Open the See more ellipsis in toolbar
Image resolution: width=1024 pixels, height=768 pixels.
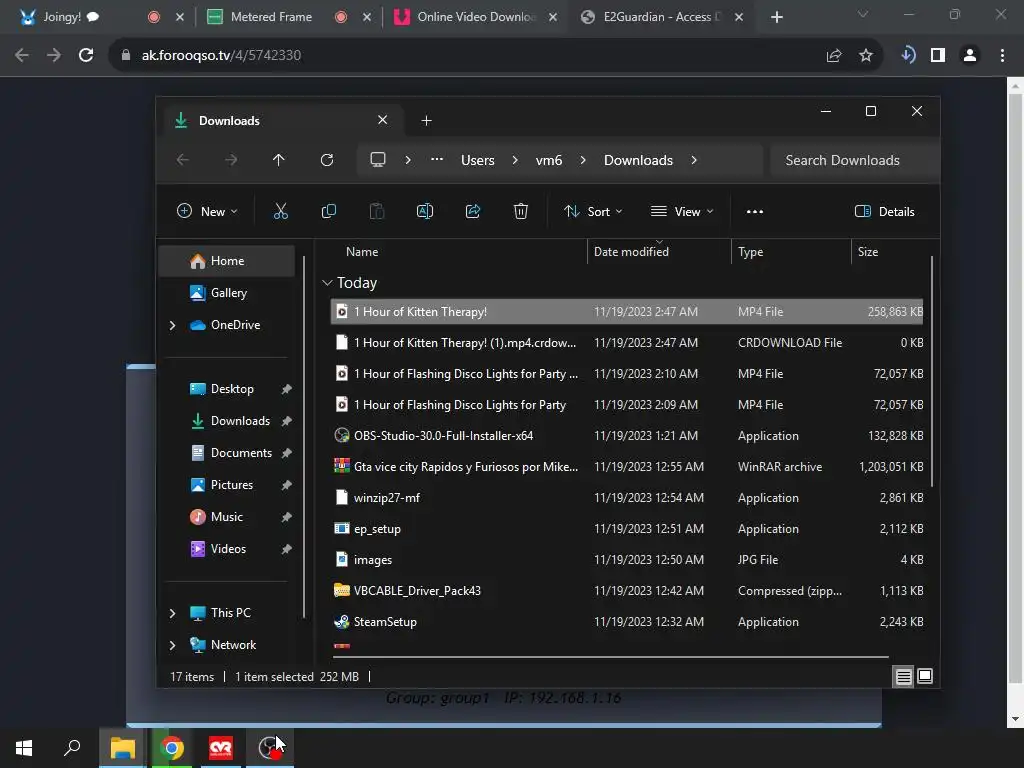[x=755, y=211]
